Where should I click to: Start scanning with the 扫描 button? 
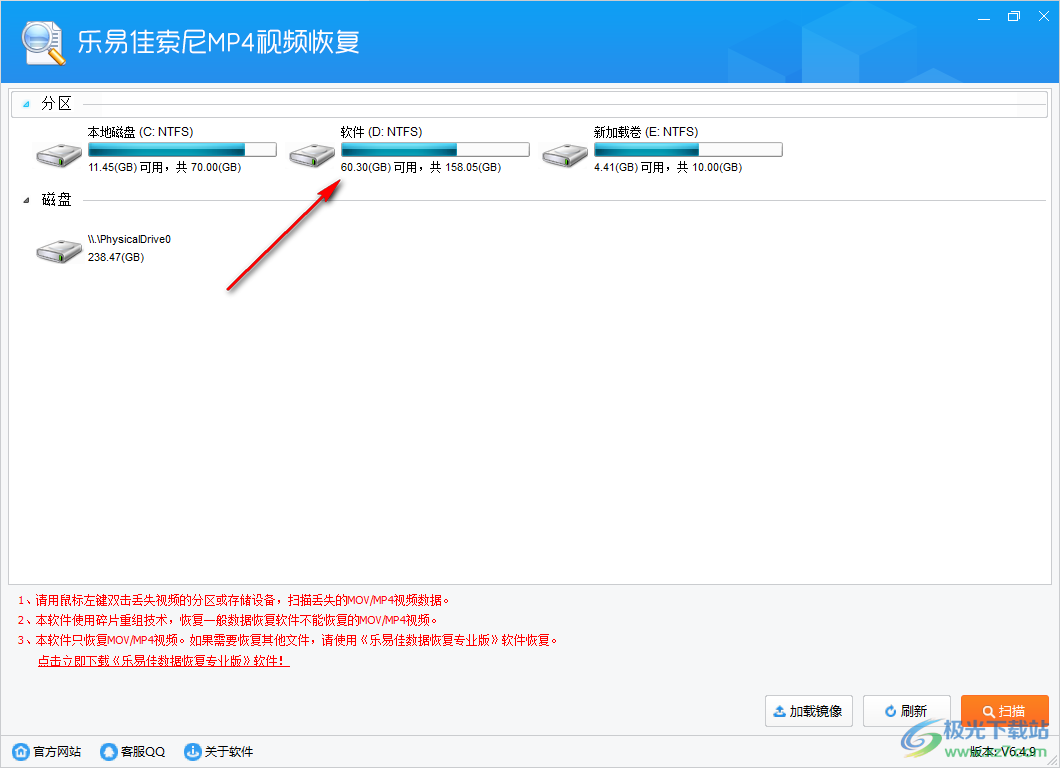pos(1005,711)
